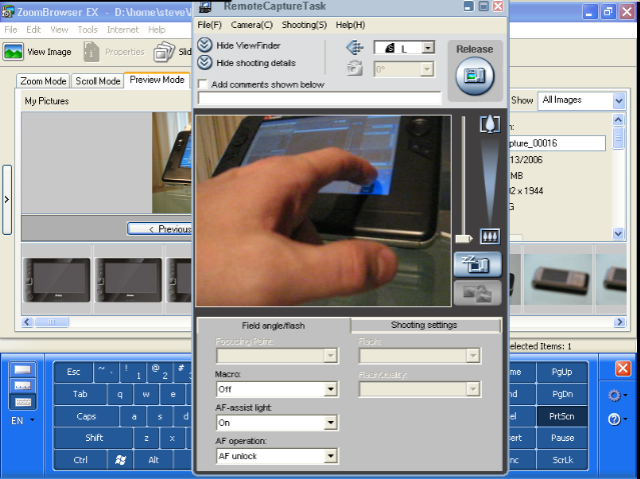Open Shooting(S) menu
640x479 pixels.
click(x=304, y=25)
